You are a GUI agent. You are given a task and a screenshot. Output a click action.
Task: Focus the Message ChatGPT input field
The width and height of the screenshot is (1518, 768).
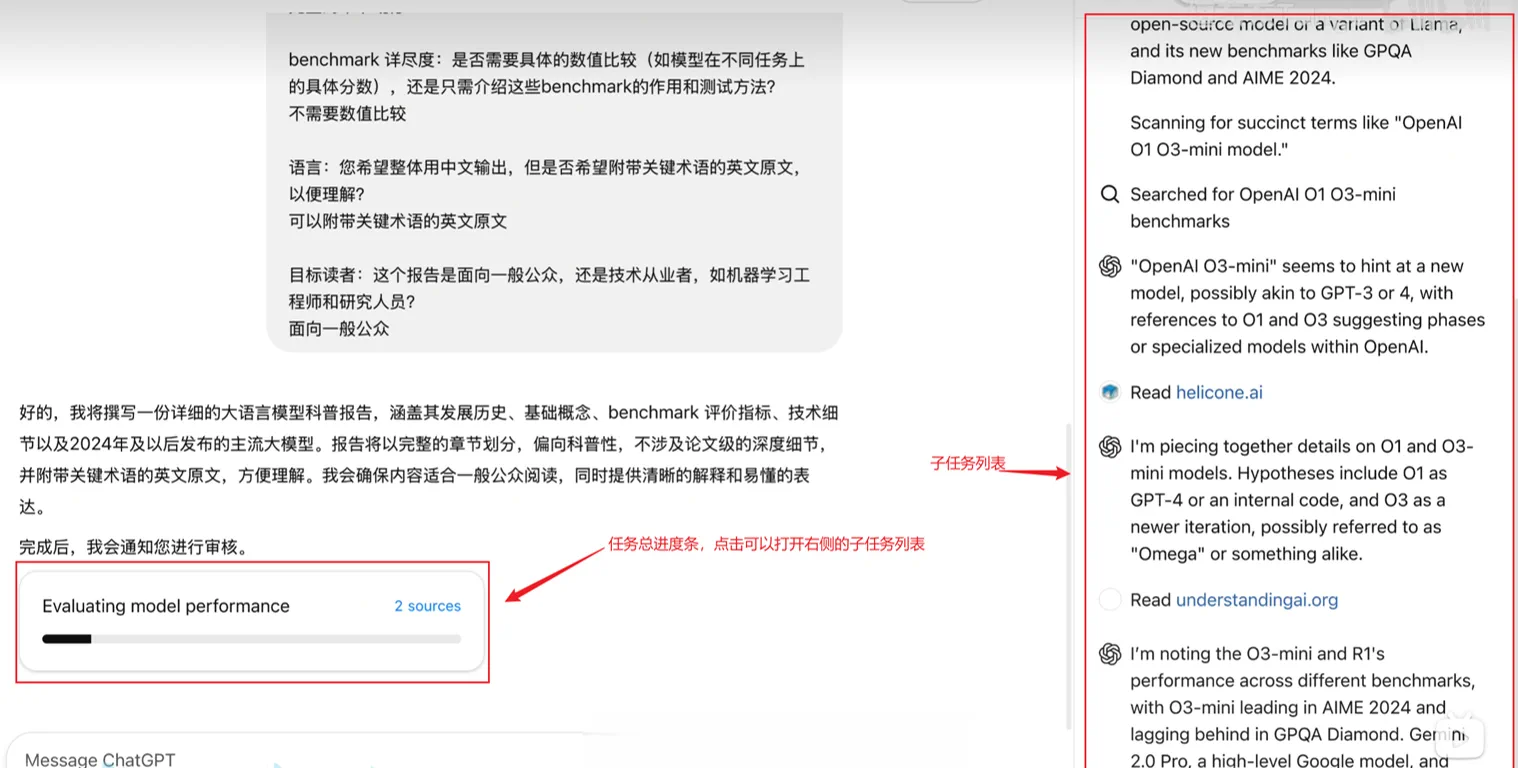pyautogui.click(x=300, y=759)
